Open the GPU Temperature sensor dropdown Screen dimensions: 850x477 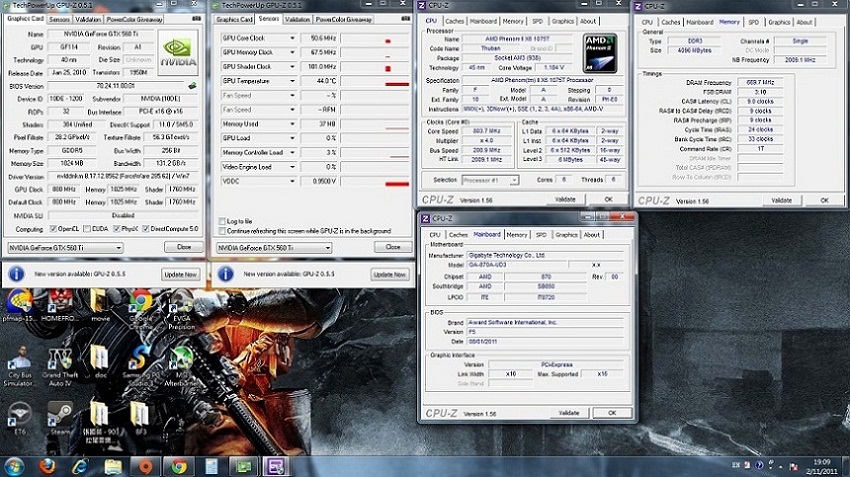[x=292, y=81]
